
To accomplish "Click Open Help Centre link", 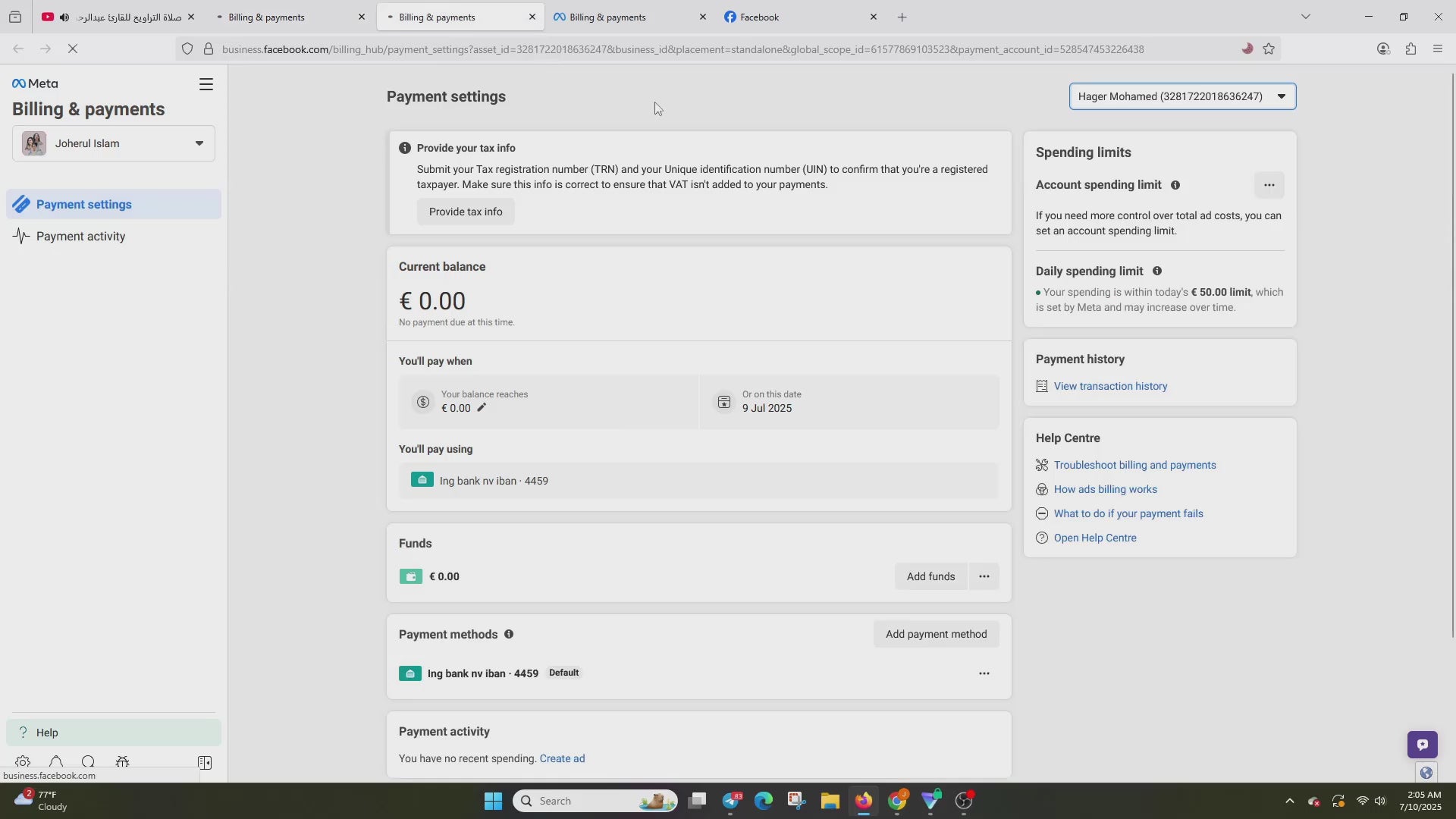I will [x=1095, y=538].
